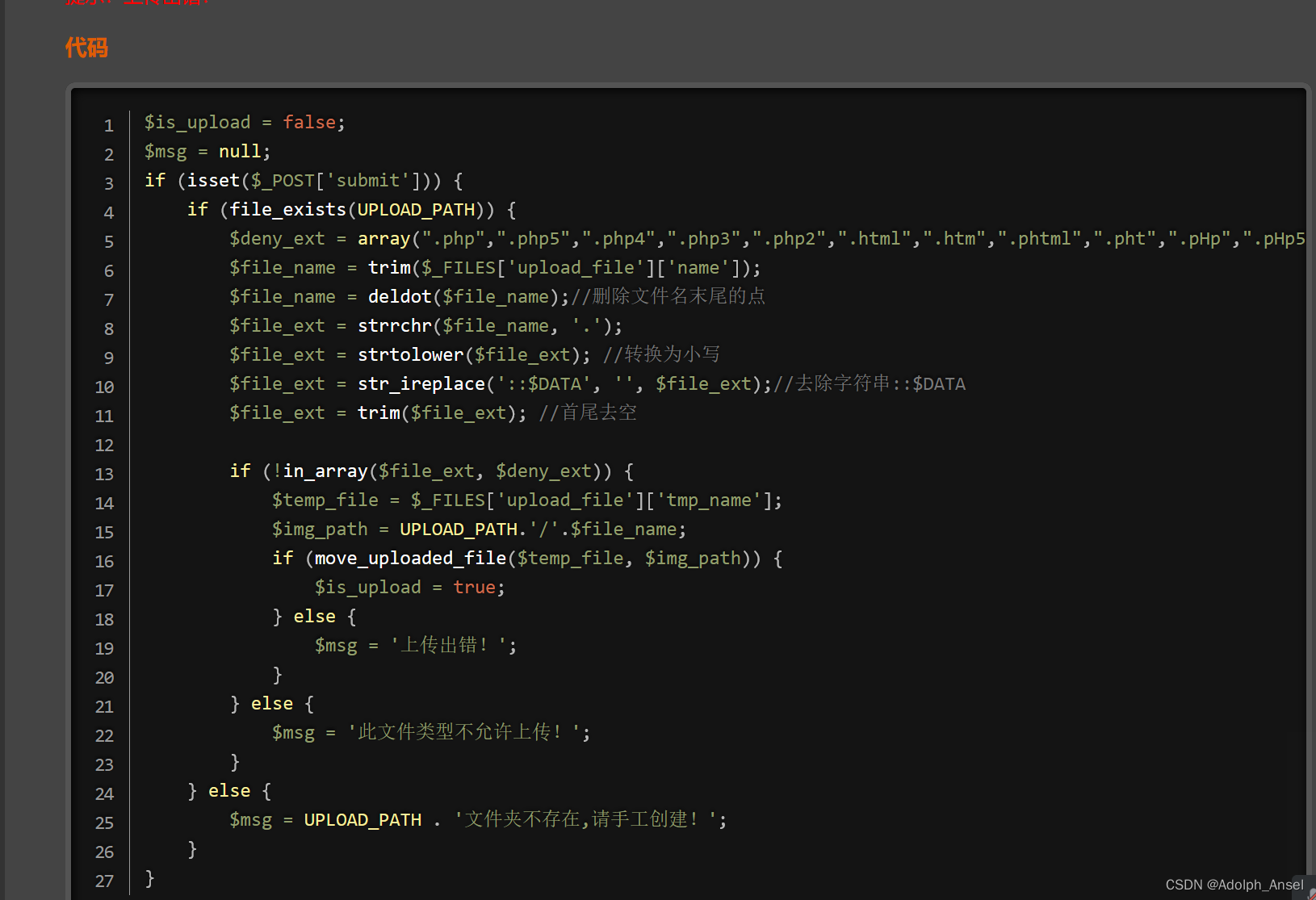1316x900 pixels.
Task: Click the string '上传出错！'
Action: tap(448, 645)
